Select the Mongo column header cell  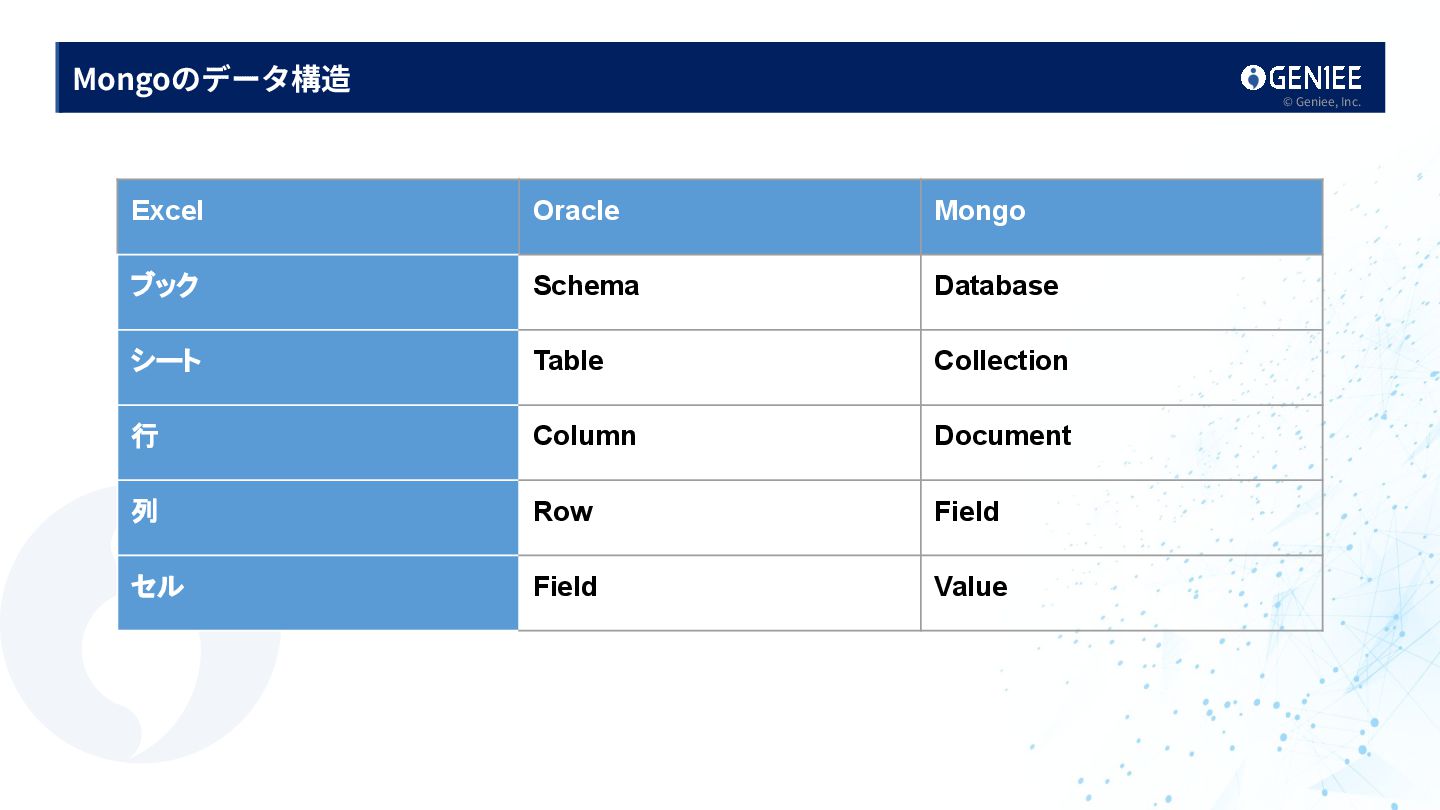(1121, 216)
